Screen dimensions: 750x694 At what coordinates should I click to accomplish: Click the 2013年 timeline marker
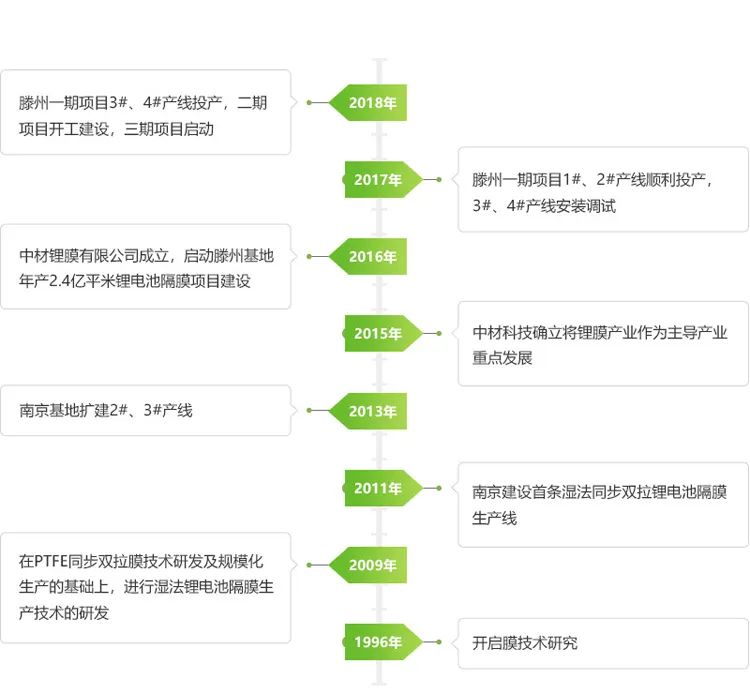(368, 411)
